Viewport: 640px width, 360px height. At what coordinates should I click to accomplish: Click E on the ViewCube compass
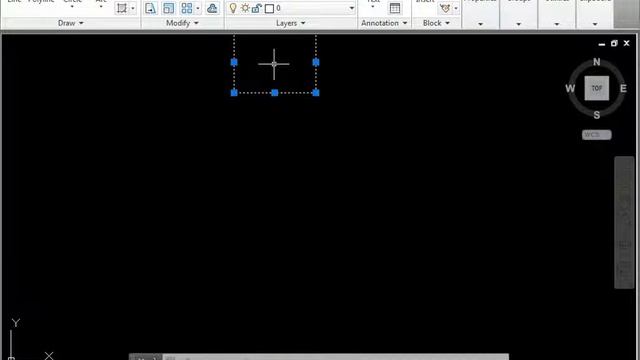click(623, 89)
